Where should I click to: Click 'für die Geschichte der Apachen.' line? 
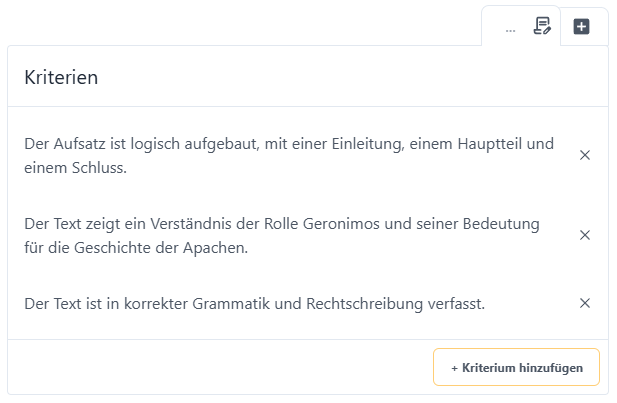point(136,247)
